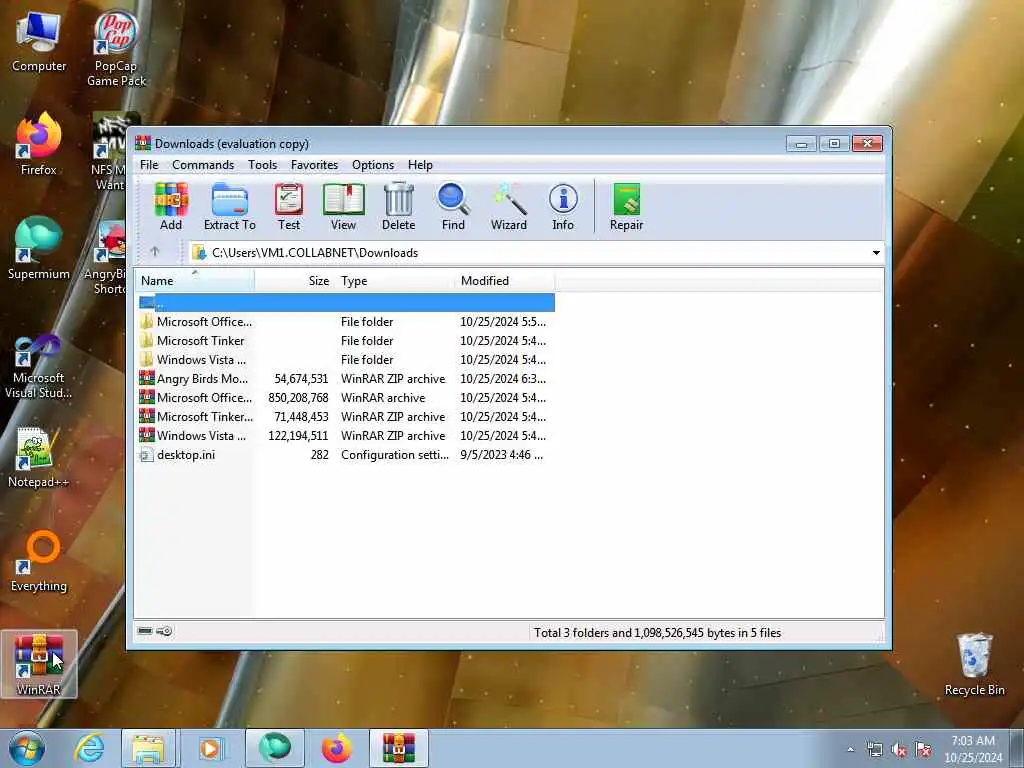Click the muted volume tray icon
The image size is (1024, 768).
click(899, 750)
